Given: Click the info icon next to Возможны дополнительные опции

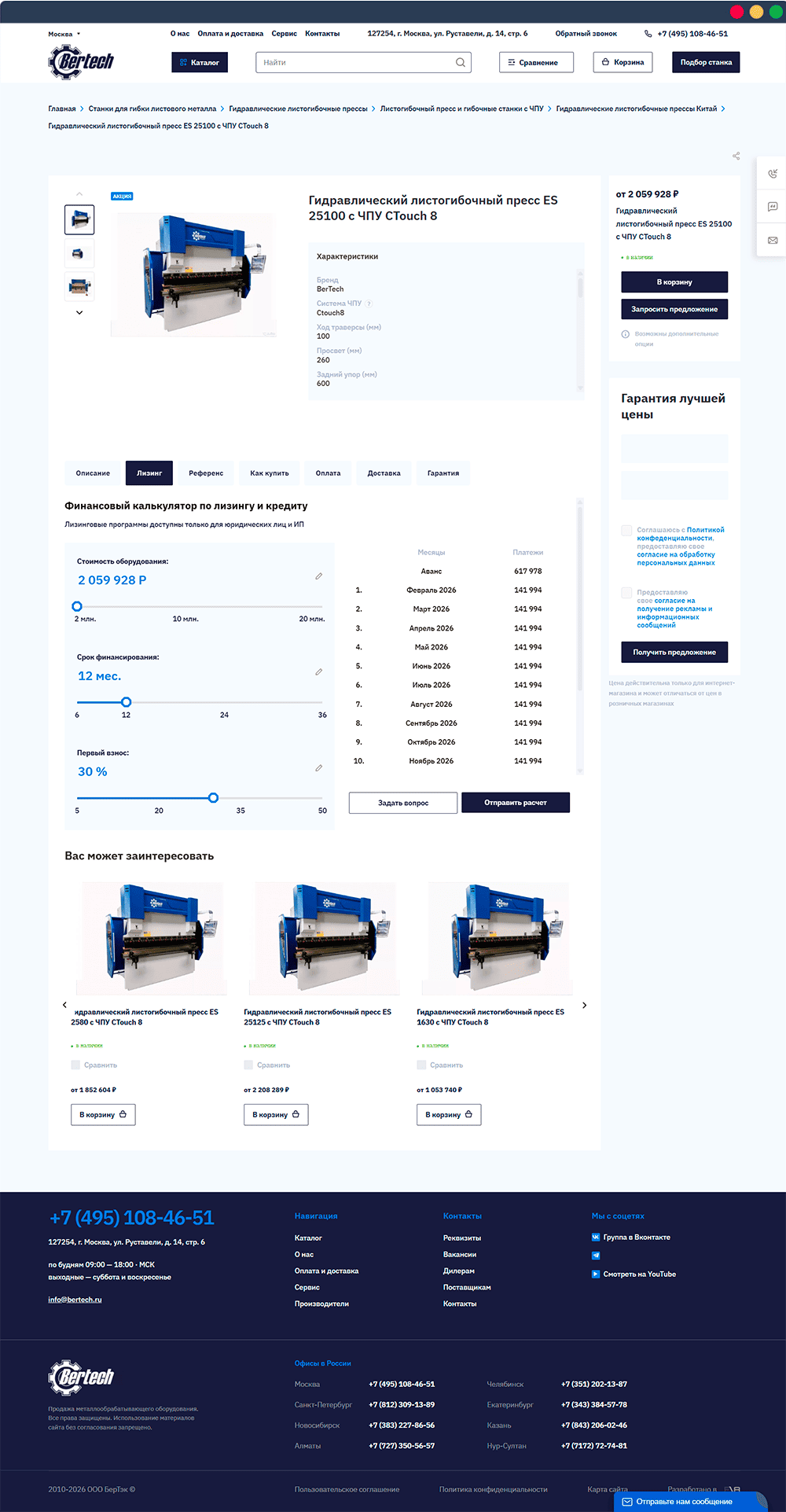Looking at the screenshot, I should (x=626, y=334).
